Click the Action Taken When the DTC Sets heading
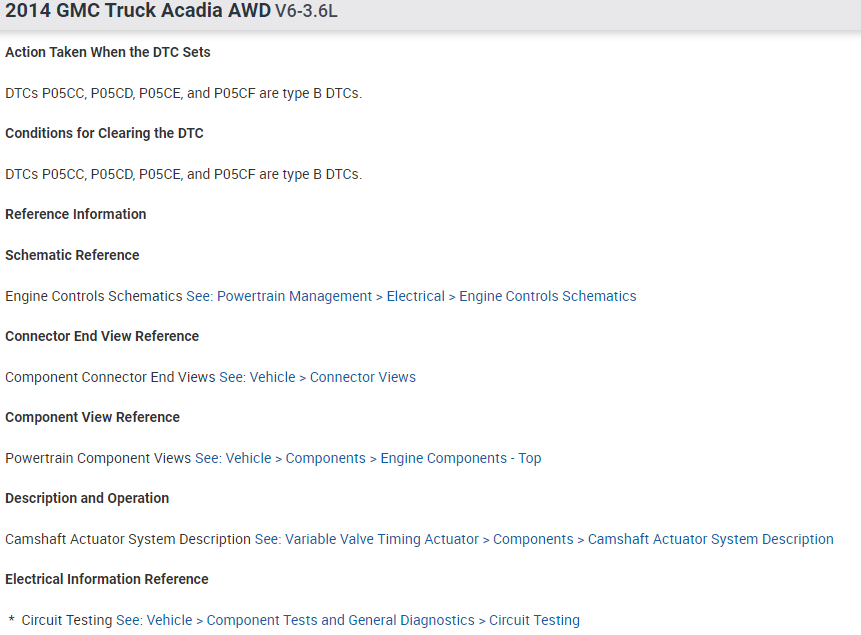The height and width of the screenshot is (635, 861). click(108, 52)
